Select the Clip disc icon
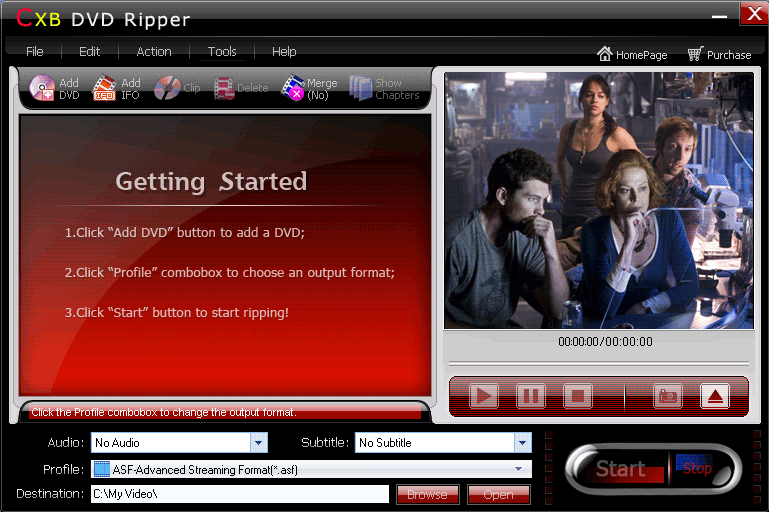The width and height of the screenshot is (769, 512). tap(167, 88)
